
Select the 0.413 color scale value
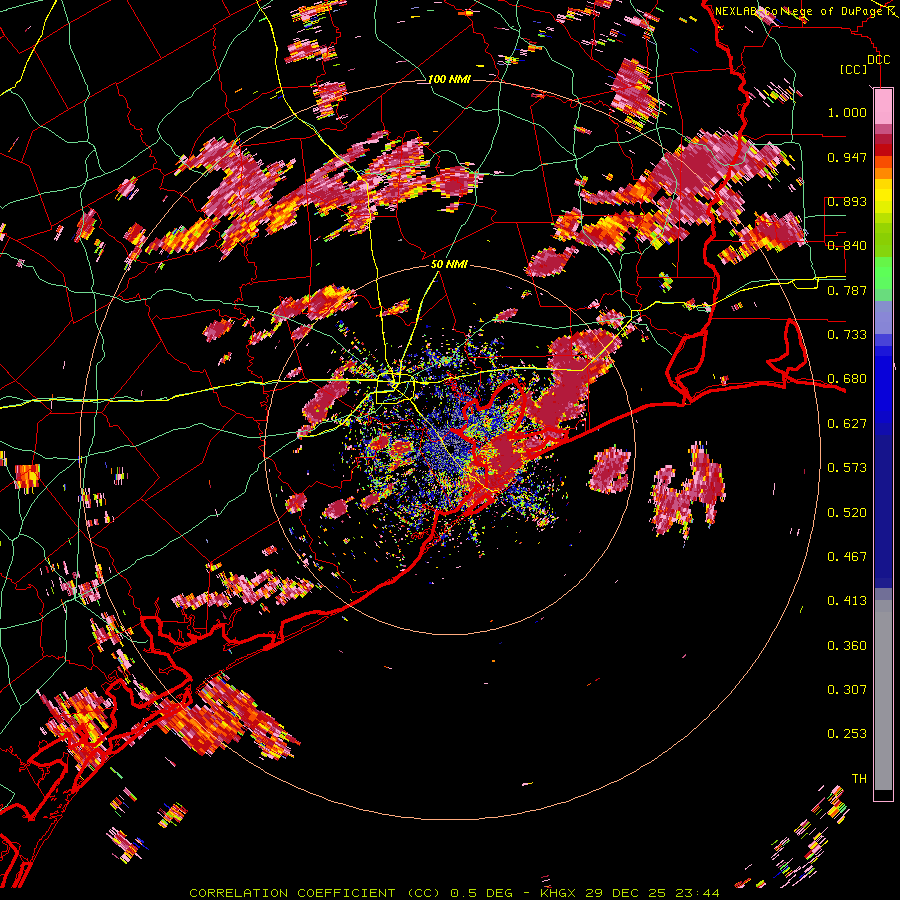[847, 601]
